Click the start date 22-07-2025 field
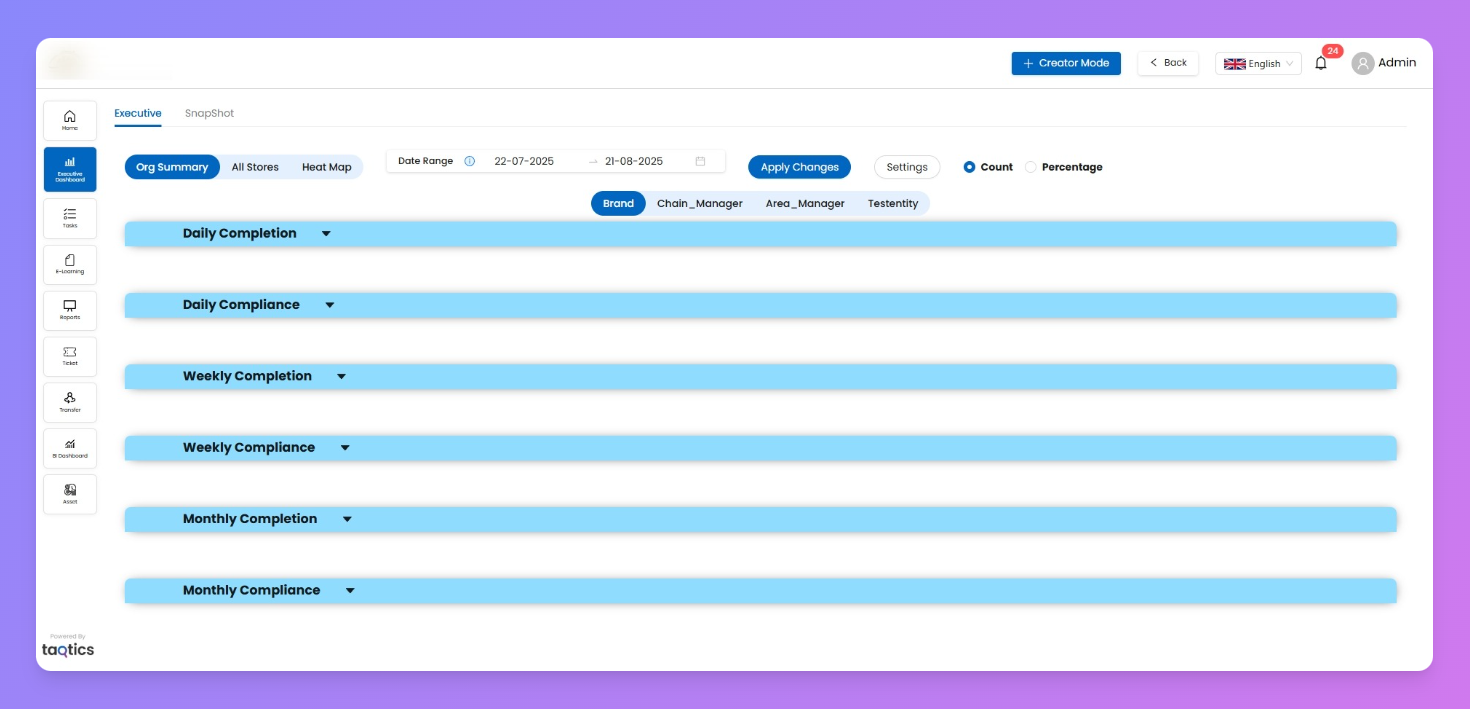Image resolution: width=1470 pixels, height=709 pixels. pyautogui.click(x=524, y=161)
